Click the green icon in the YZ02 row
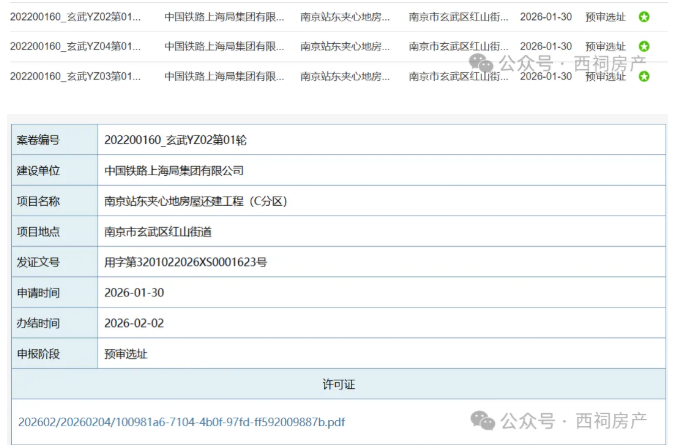683x445 pixels. (x=644, y=17)
